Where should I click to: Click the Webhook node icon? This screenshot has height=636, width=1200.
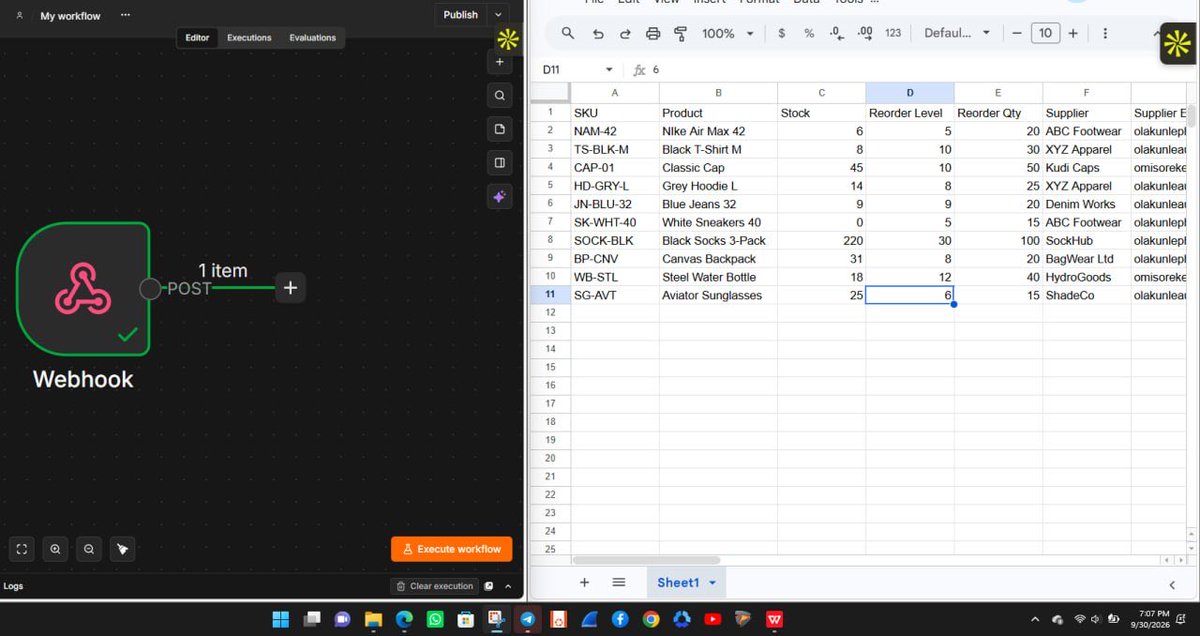coord(83,288)
